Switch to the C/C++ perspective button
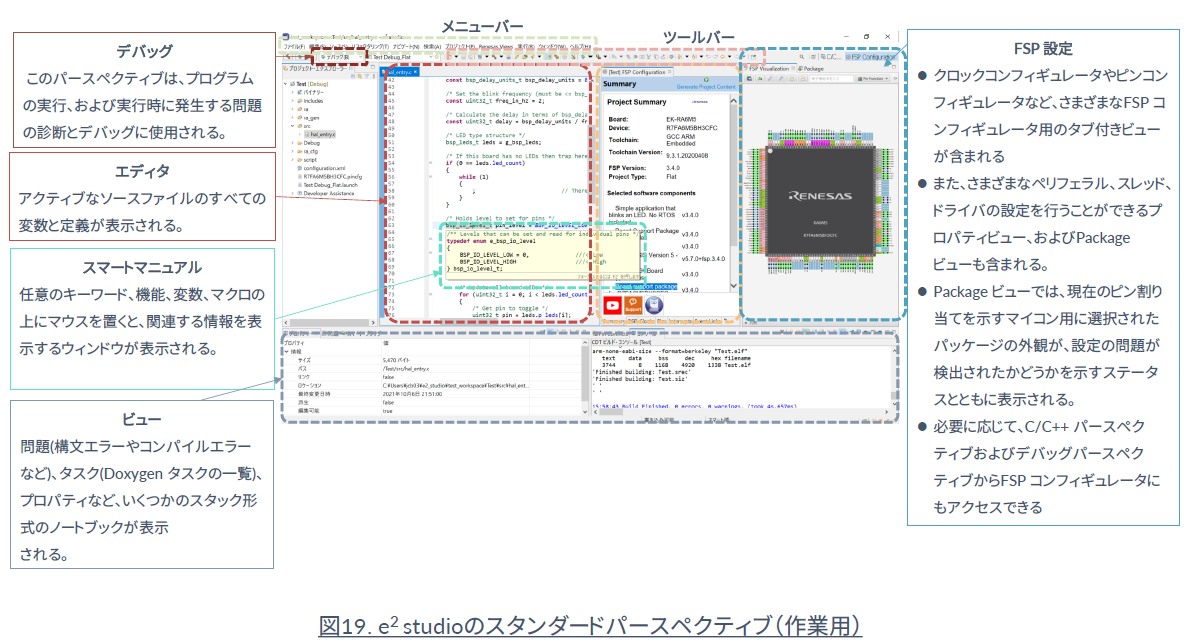The width and height of the screenshot is (1186, 644). [x=831, y=57]
